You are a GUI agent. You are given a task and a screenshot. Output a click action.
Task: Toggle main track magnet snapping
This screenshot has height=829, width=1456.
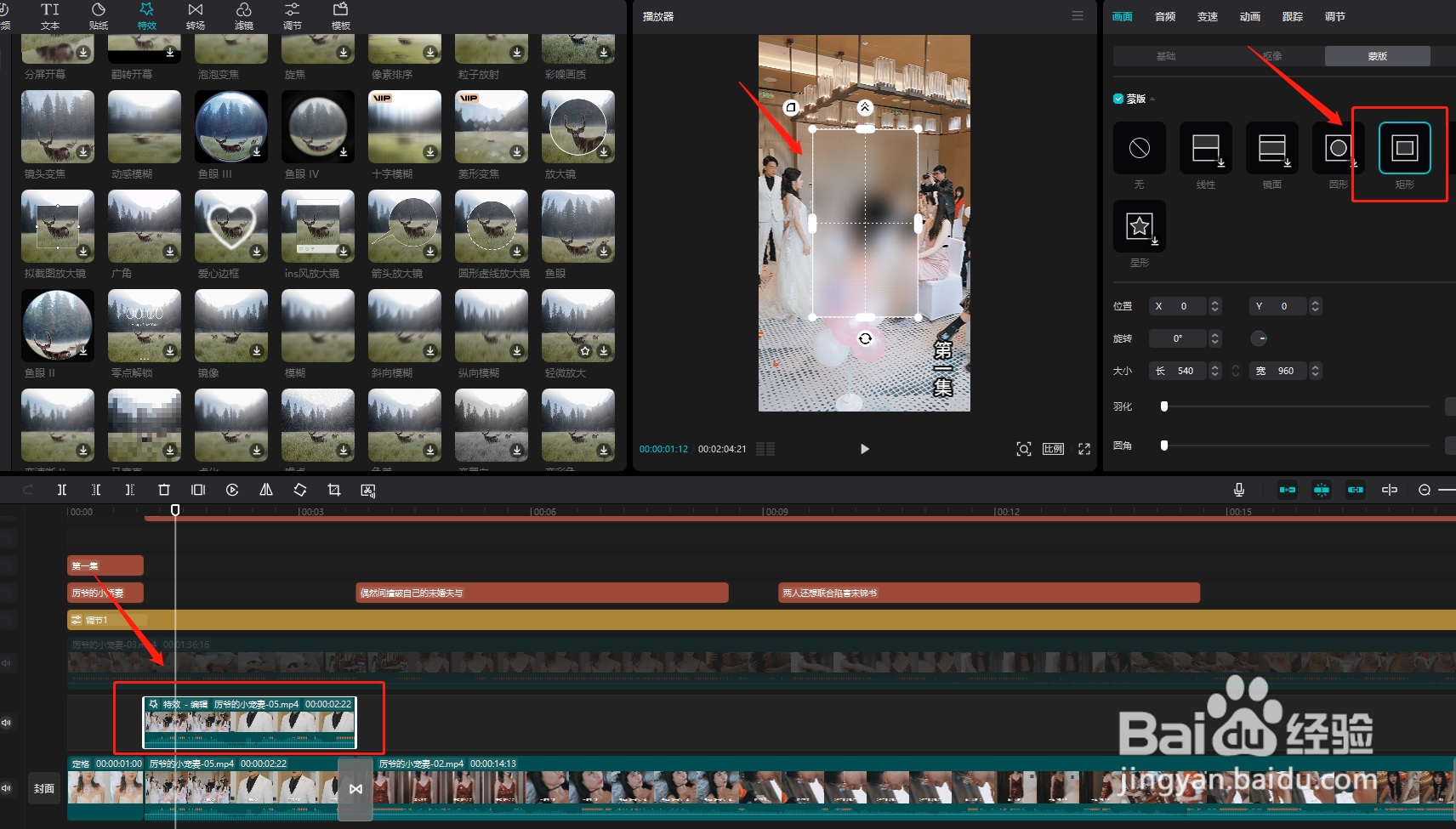[x=1288, y=490]
